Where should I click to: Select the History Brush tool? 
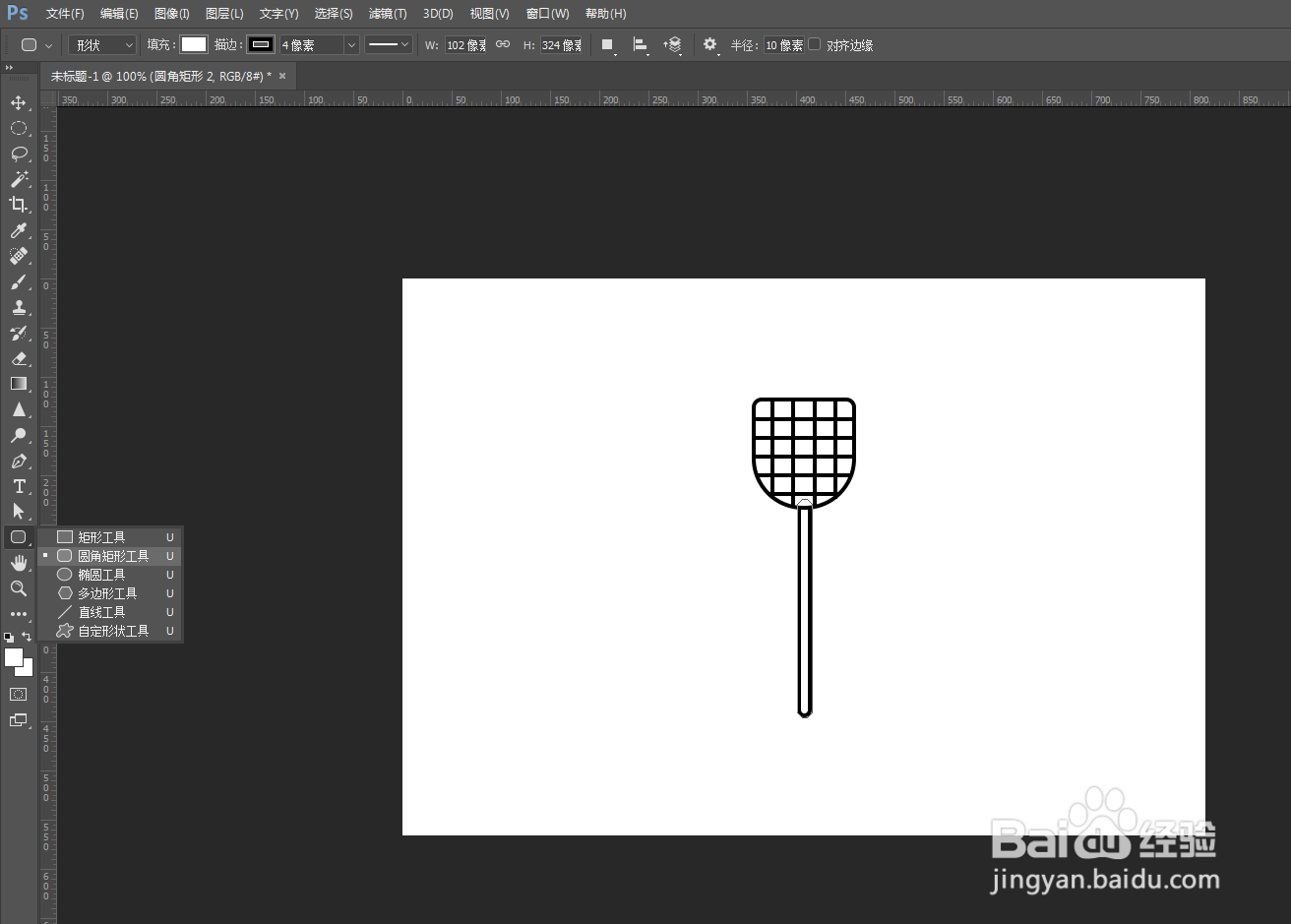(x=19, y=333)
